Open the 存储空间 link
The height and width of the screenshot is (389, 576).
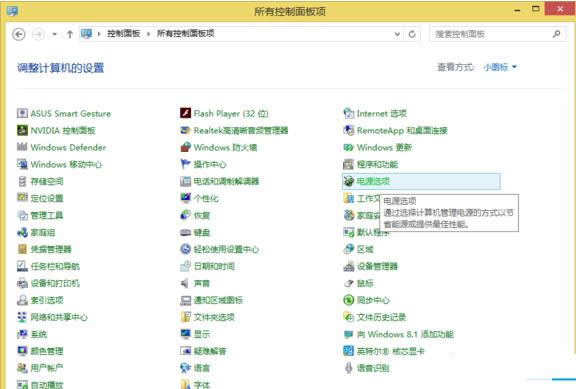point(47,181)
